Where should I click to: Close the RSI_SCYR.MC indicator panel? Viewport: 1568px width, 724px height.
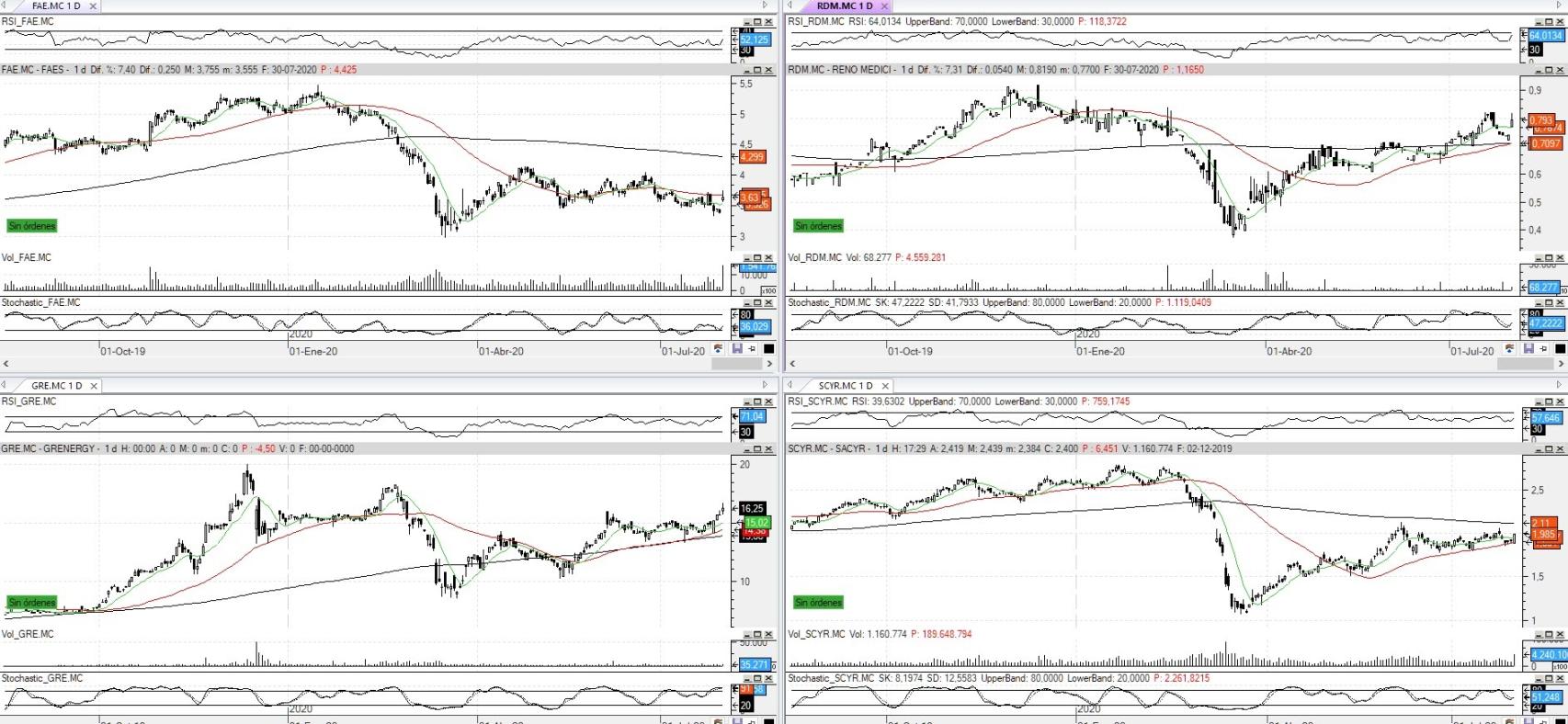click(x=1561, y=402)
